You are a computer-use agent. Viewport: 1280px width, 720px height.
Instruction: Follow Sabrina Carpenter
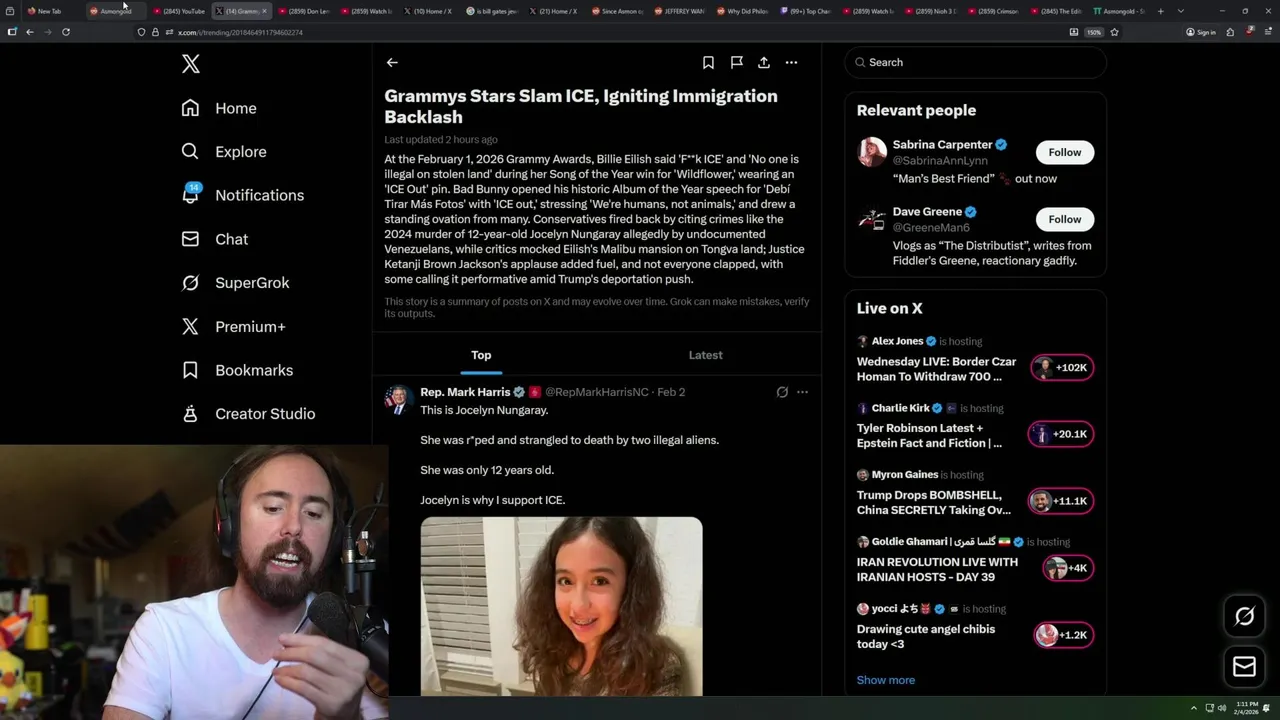pyautogui.click(x=1064, y=152)
